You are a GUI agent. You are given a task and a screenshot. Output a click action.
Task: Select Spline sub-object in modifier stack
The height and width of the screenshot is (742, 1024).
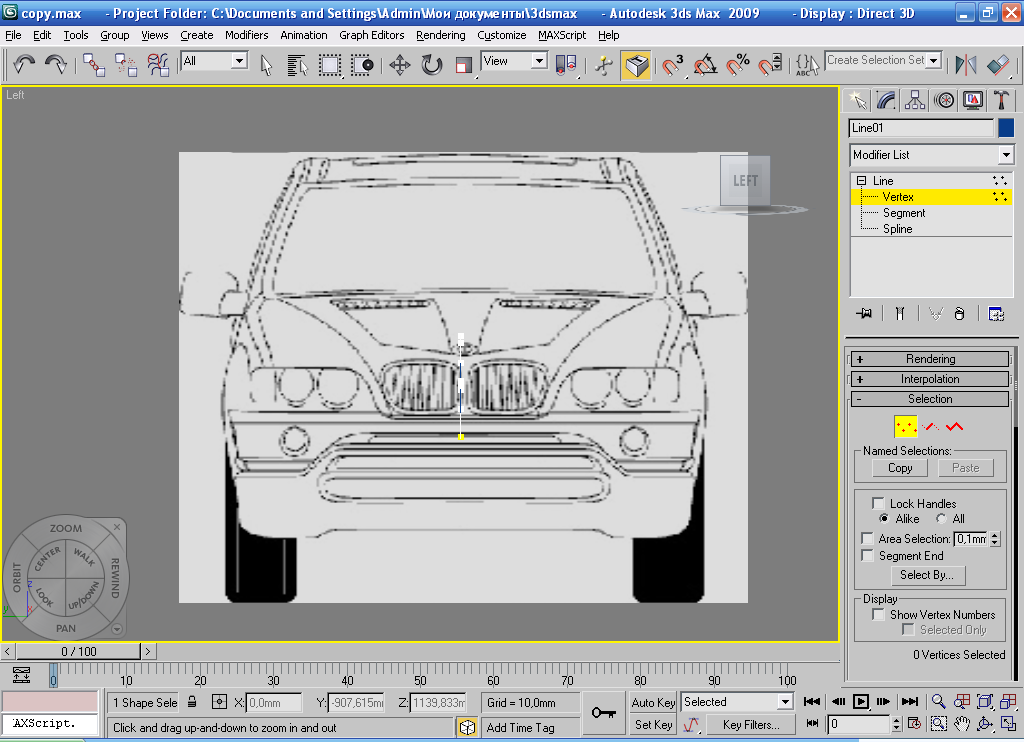click(897, 229)
